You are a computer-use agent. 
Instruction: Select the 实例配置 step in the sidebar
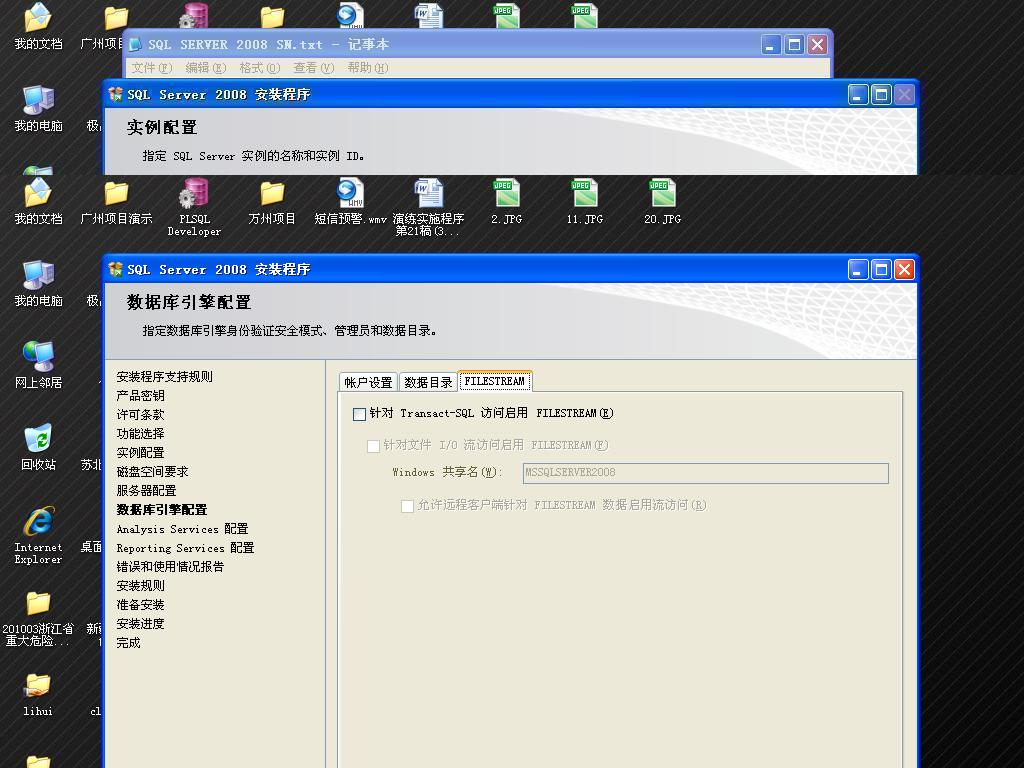140,453
